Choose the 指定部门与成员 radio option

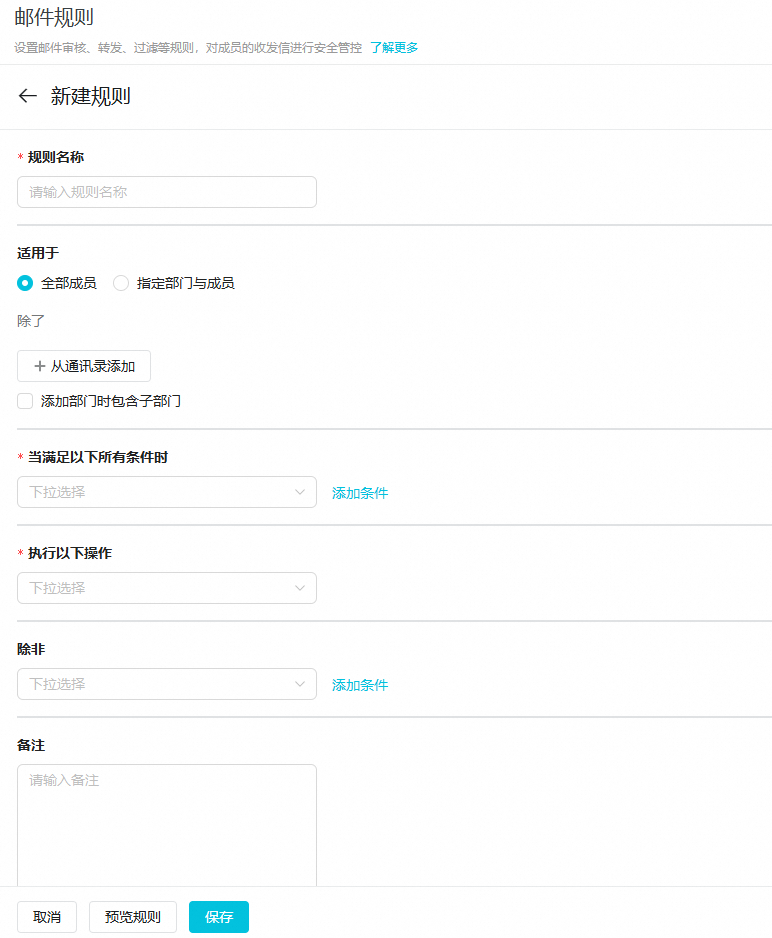[x=121, y=283]
